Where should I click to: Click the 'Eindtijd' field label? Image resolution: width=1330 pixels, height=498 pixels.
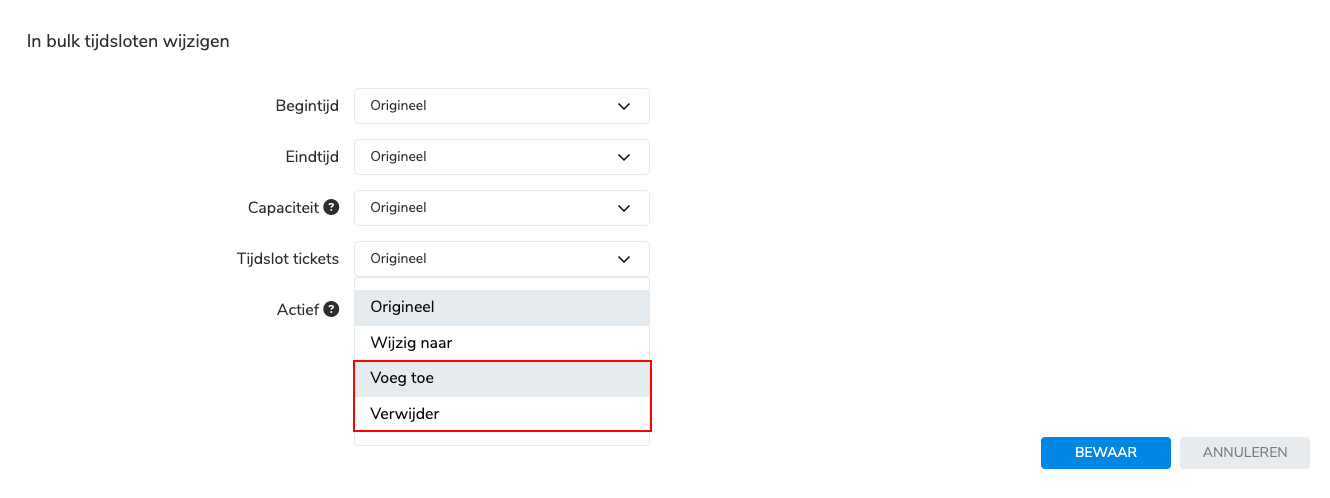click(312, 156)
